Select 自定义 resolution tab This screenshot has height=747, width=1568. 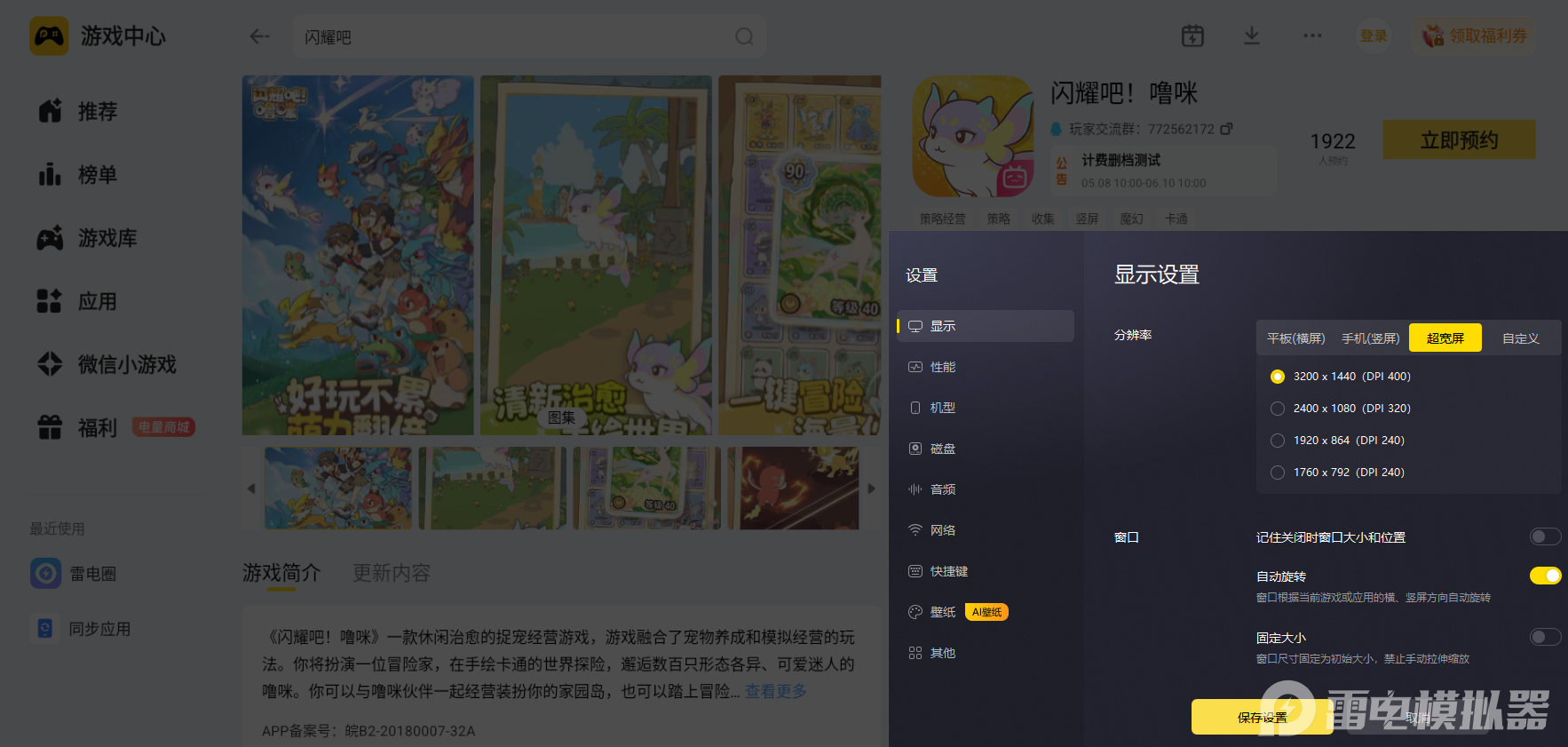(x=1520, y=338)
